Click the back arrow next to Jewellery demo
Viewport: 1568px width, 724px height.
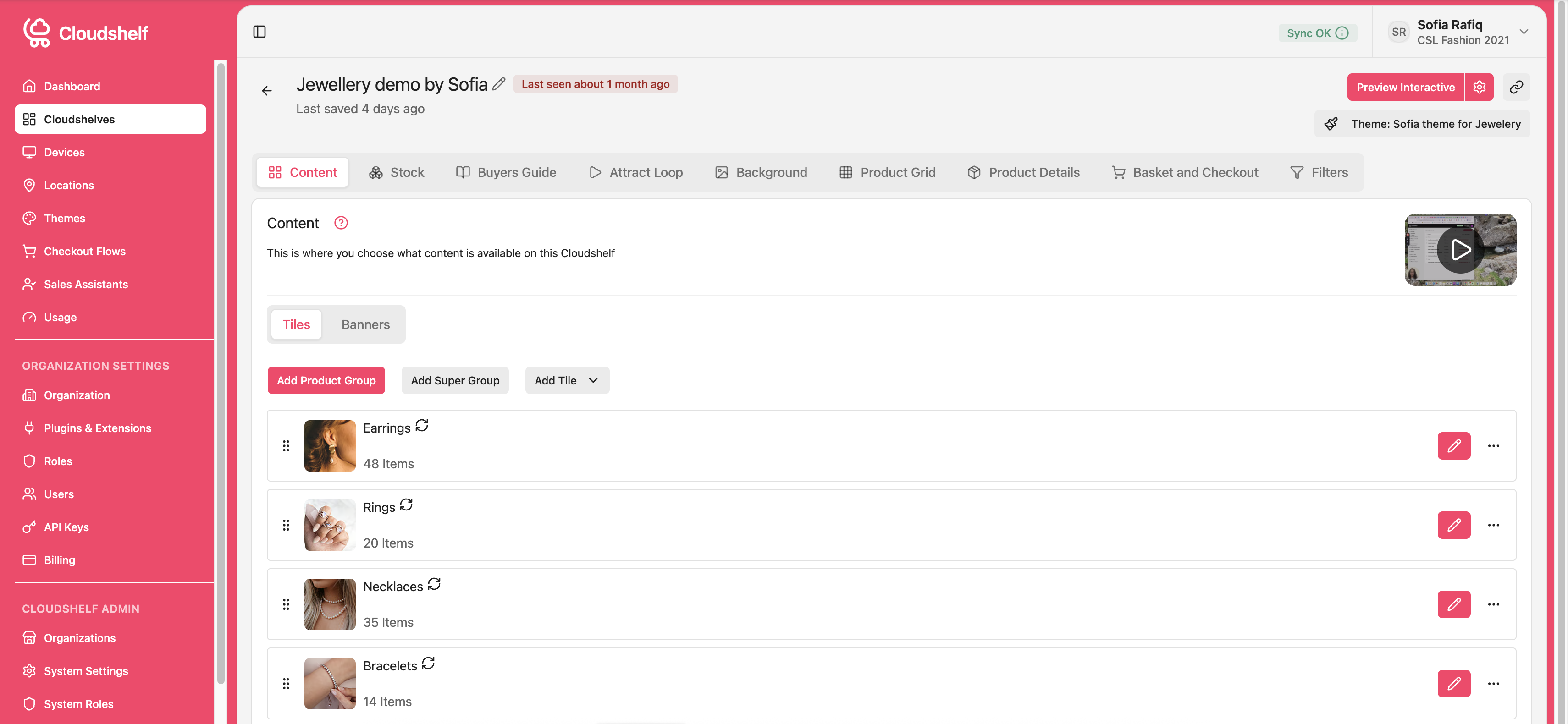click(266, 90)
